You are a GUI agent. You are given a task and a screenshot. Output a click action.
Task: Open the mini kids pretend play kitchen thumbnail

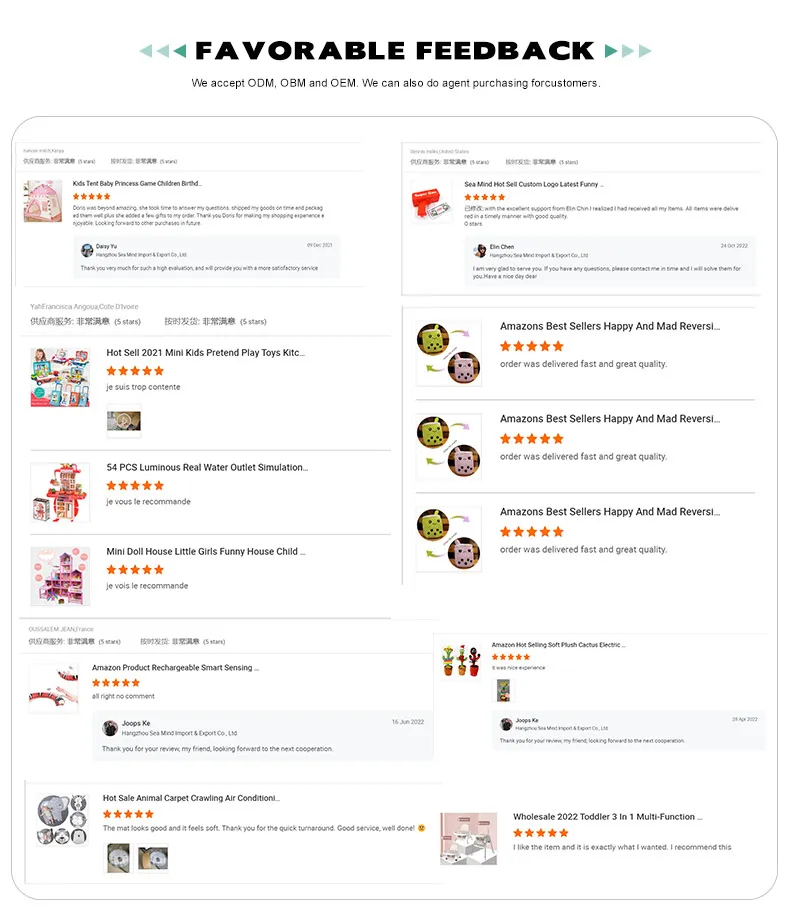coord(60,377)
